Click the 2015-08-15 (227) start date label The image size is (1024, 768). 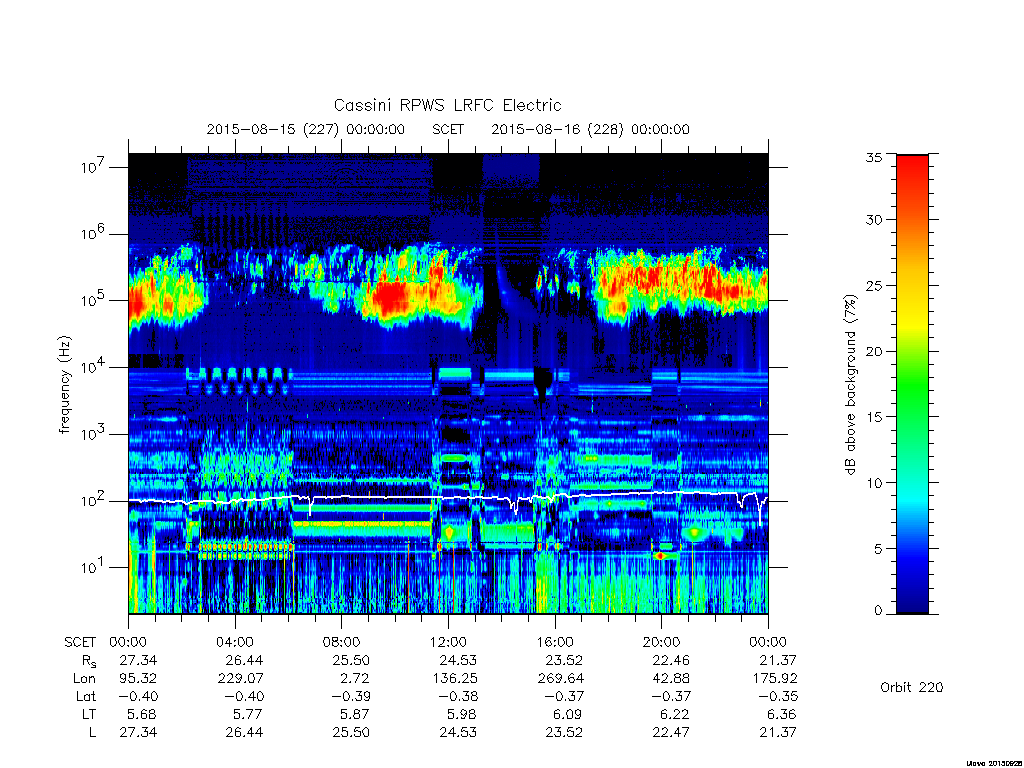click(x=305, y=129)
